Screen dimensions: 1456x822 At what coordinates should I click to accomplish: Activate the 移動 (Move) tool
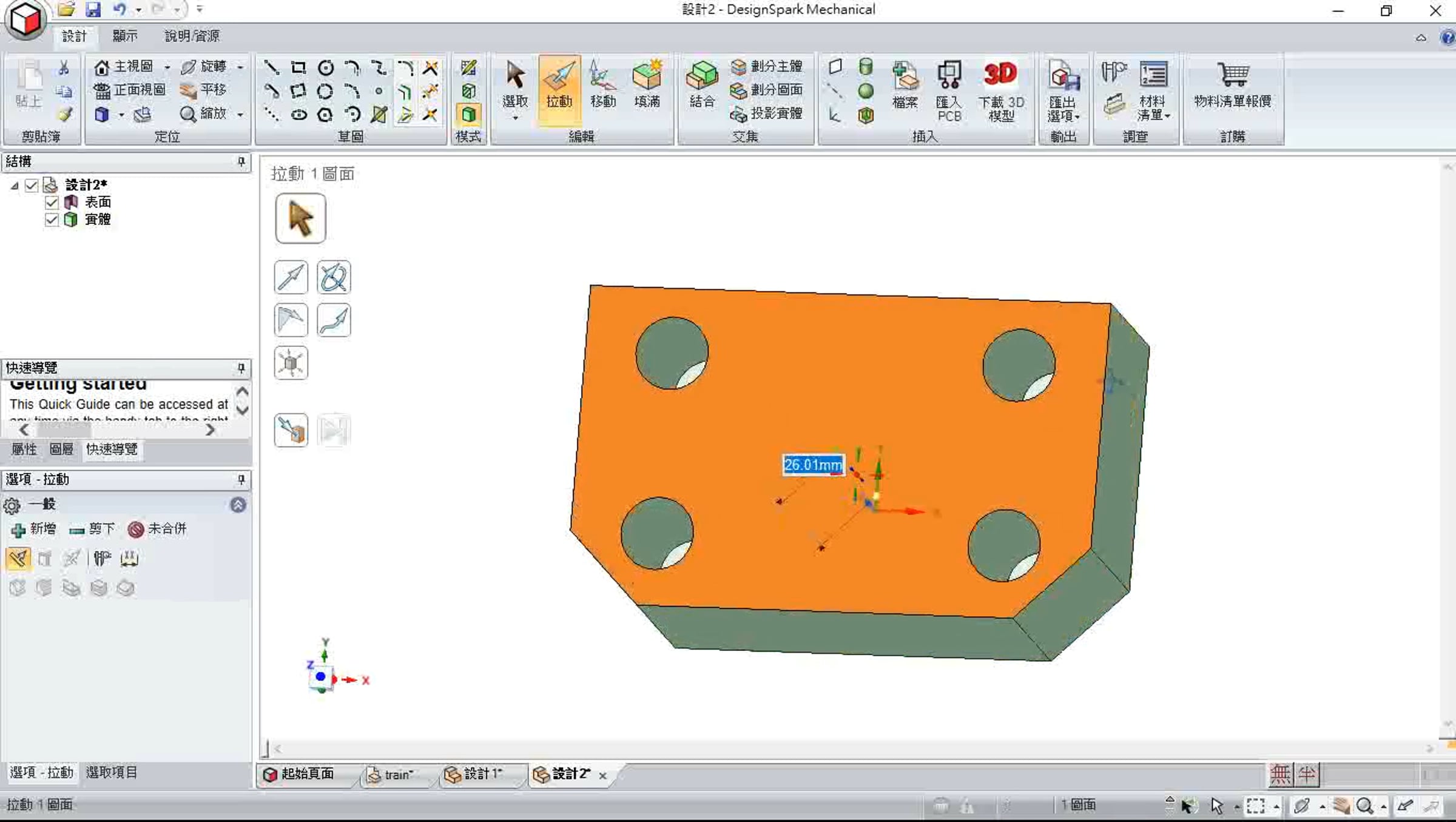point(602,86)
